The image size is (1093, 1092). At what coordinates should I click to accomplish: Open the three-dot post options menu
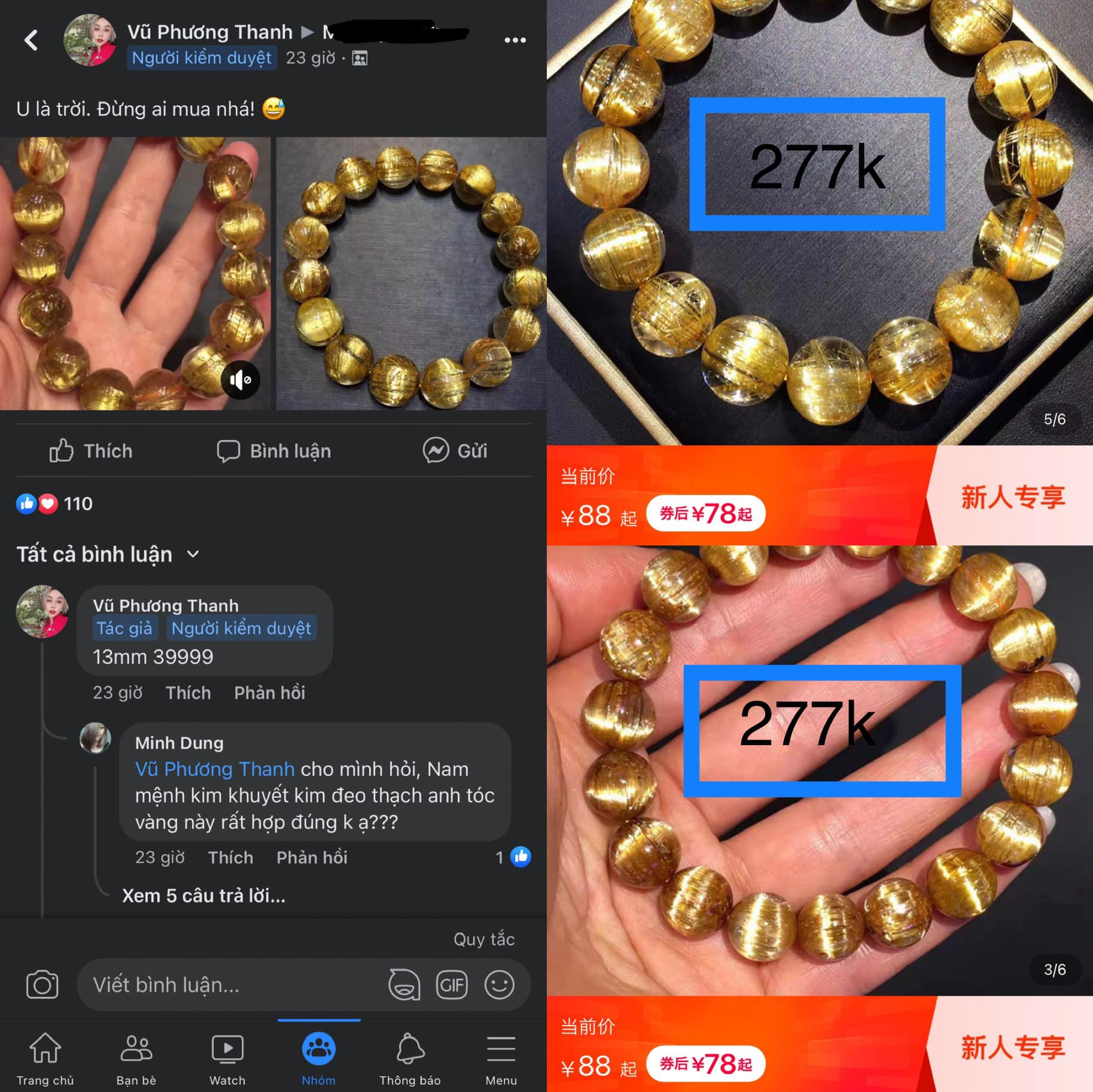tap(515, 40)
